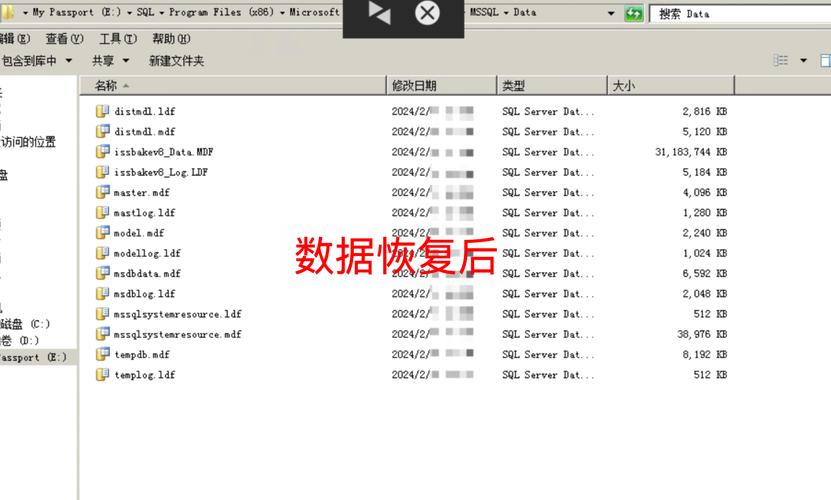This screenshot has height=500, width=831.
Task: Click the 2,816 KB size value
Action: click(x=704, y=111)
